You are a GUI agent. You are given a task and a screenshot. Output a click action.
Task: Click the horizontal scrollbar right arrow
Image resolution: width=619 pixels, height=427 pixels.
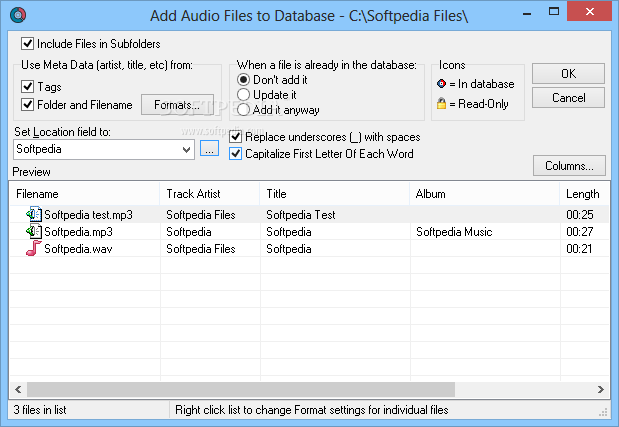click(x=601, y=390)
